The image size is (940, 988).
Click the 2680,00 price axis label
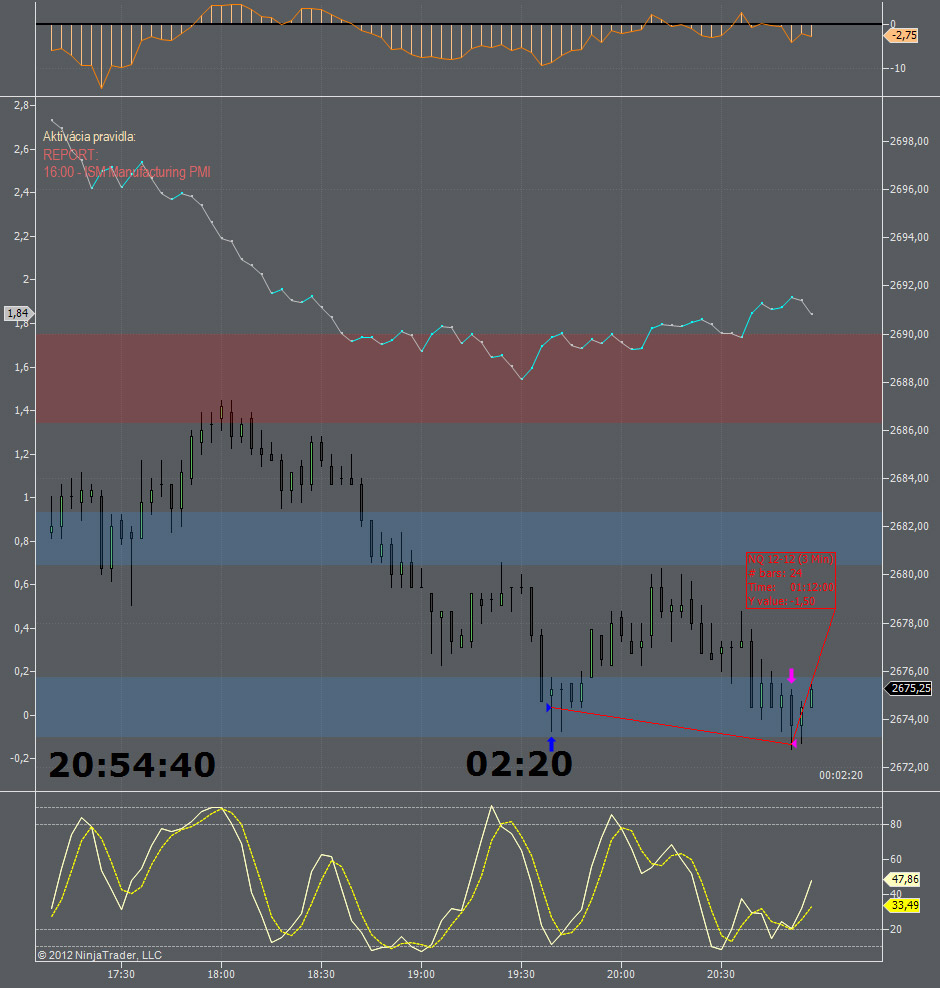(909, 574)
